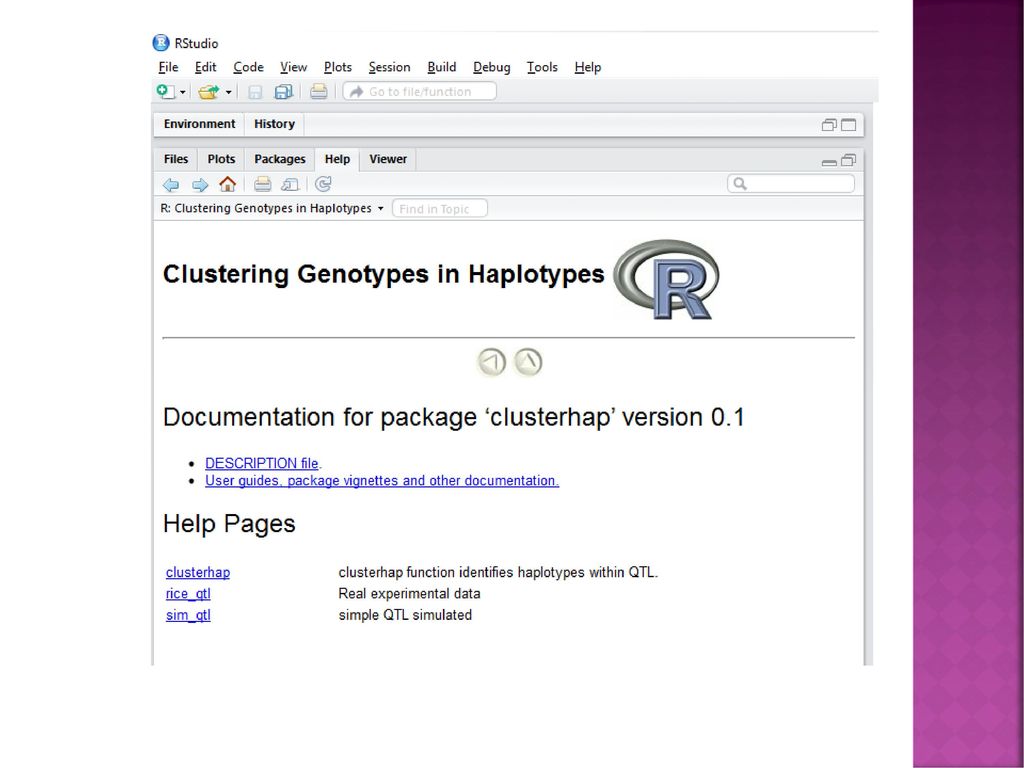Click the open file folder icon
The width and height of the screenshot is (1024, 768).
tap(208, 92)
